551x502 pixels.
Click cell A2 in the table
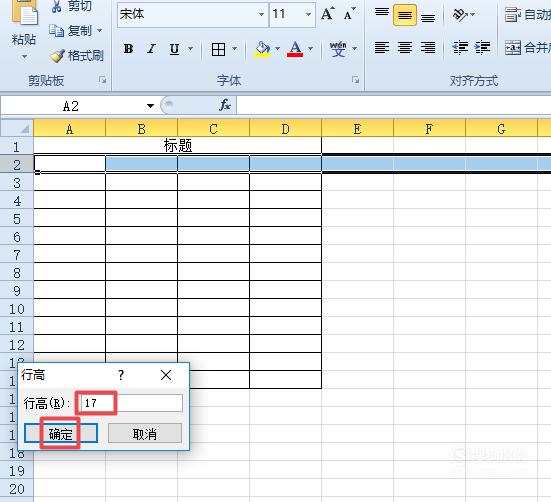(x=70, y=164)
